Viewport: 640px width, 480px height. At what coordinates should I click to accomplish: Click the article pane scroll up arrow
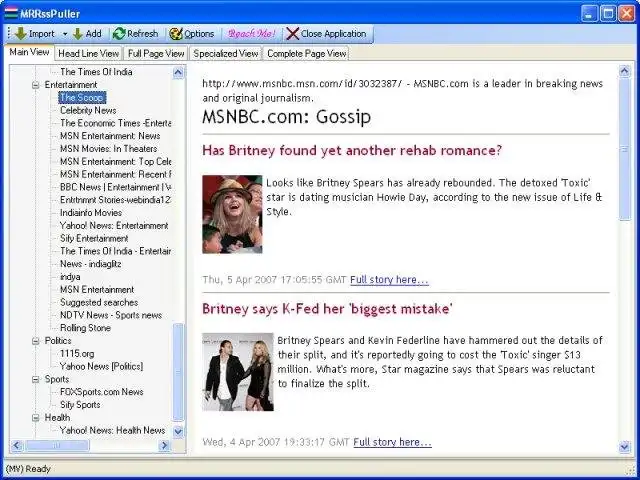(x=625, y=71)
